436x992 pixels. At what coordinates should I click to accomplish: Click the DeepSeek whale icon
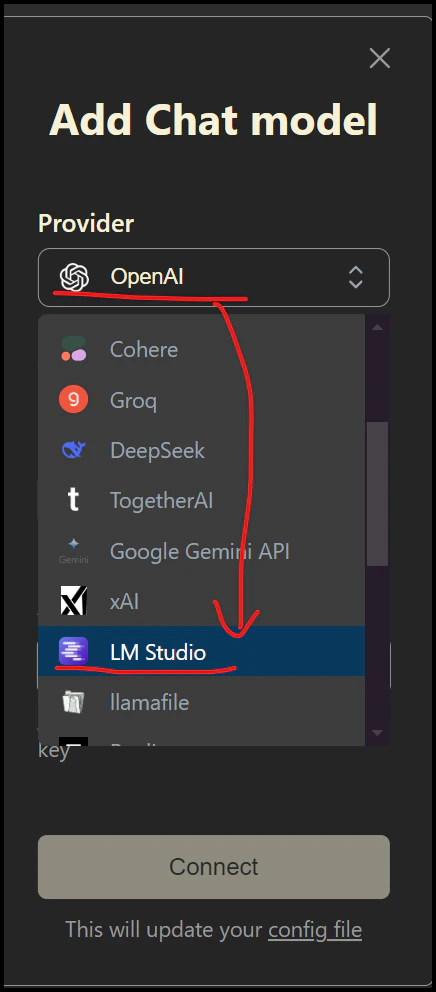(73, 450)
